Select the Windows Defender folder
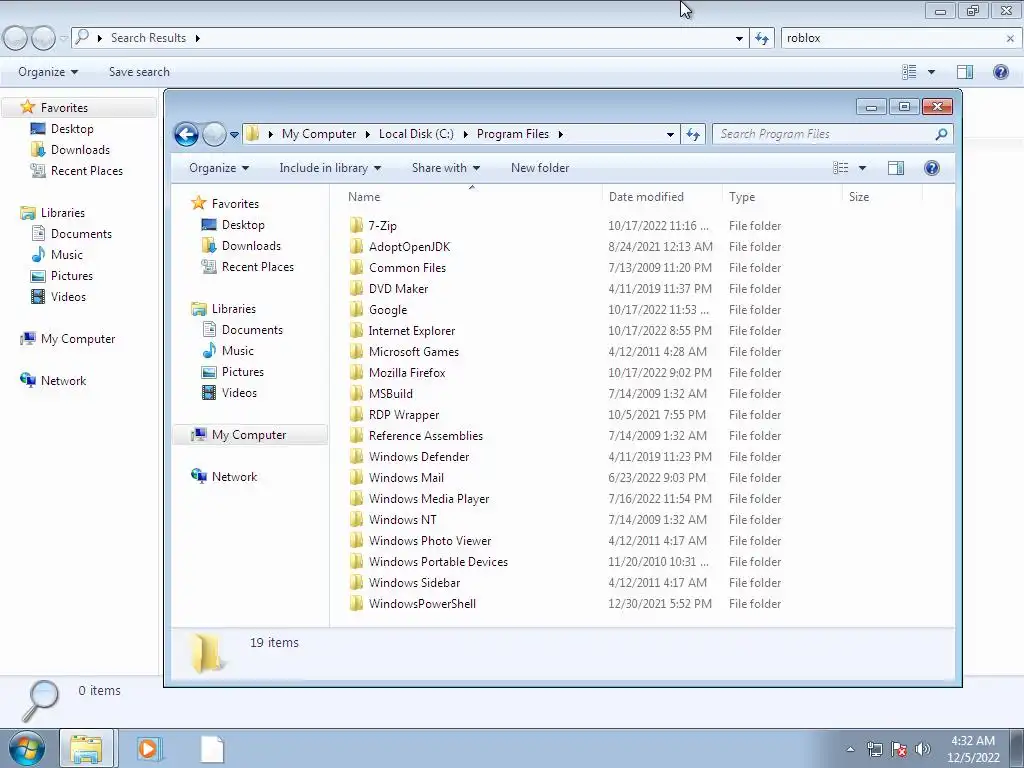This screenshot has width=1024, height=768. [x=419, y=456]
